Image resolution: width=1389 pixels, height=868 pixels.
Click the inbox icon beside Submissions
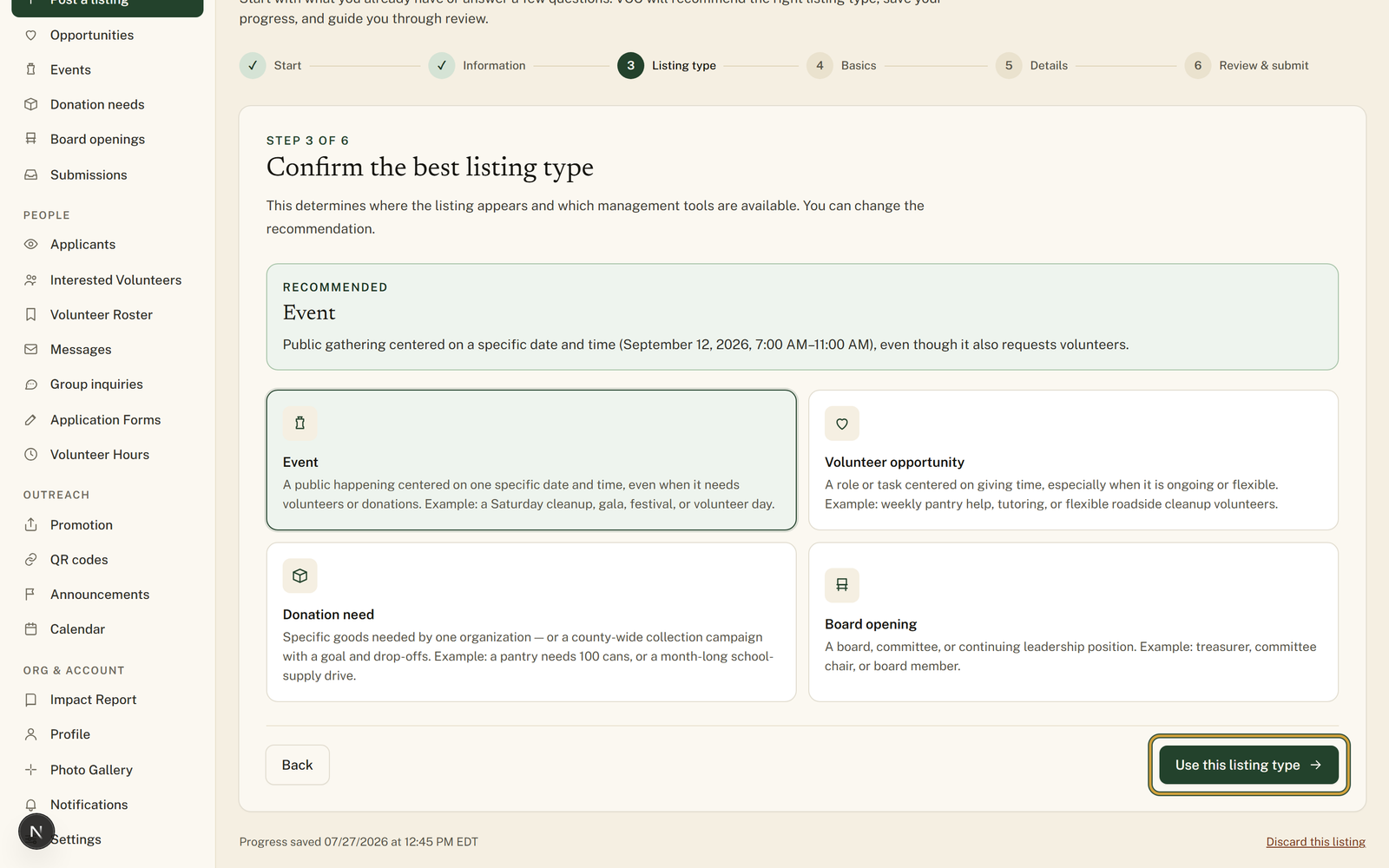31,174
